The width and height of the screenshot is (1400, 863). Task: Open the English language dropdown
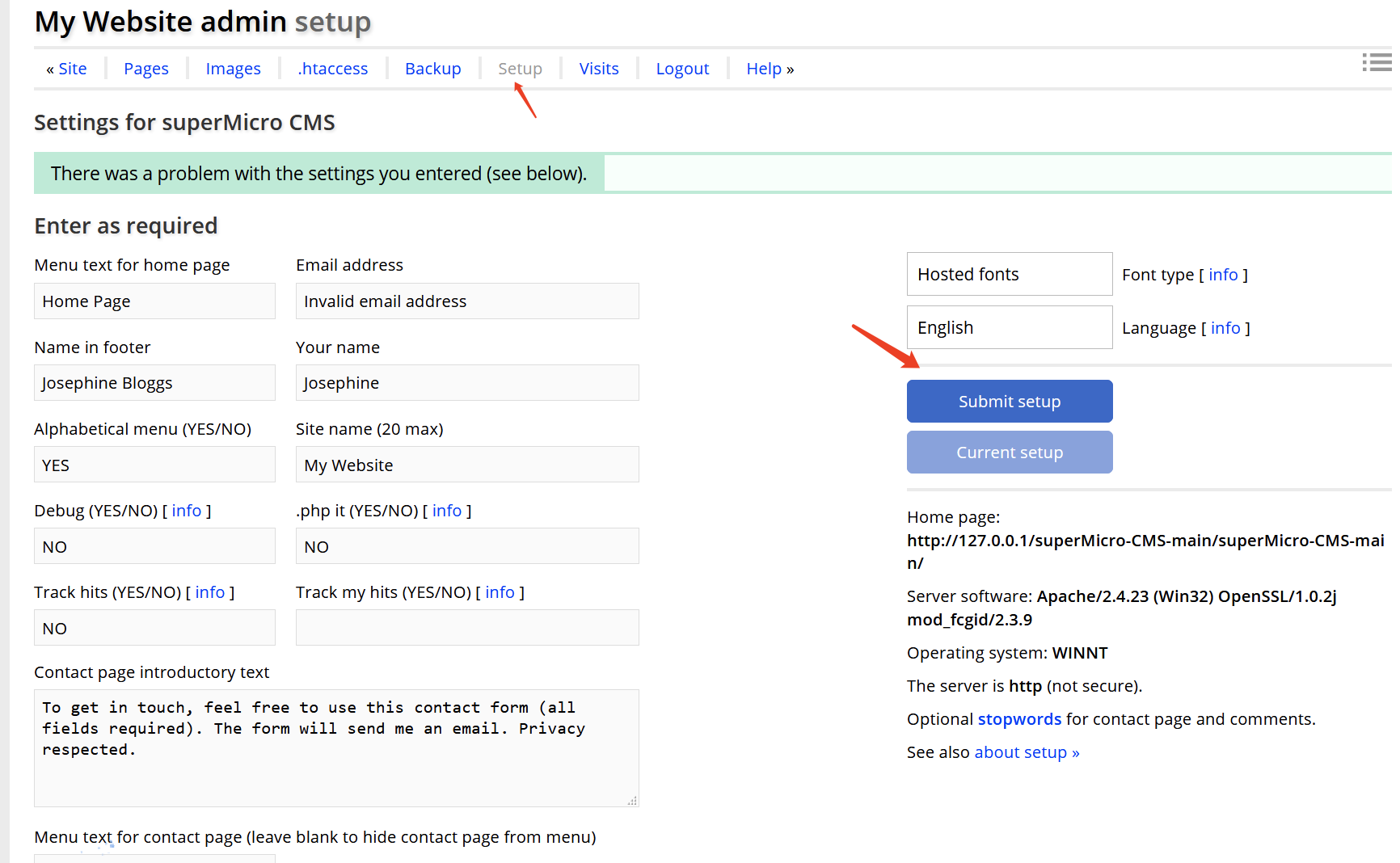tap(1010, 327)
